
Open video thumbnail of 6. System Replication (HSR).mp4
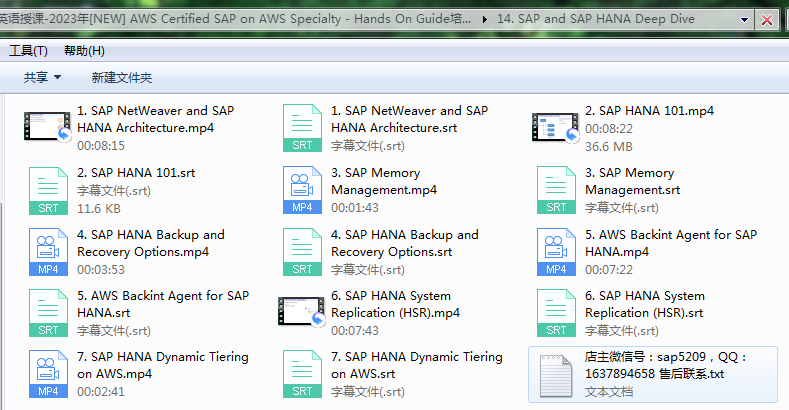(x=302, y=311)
